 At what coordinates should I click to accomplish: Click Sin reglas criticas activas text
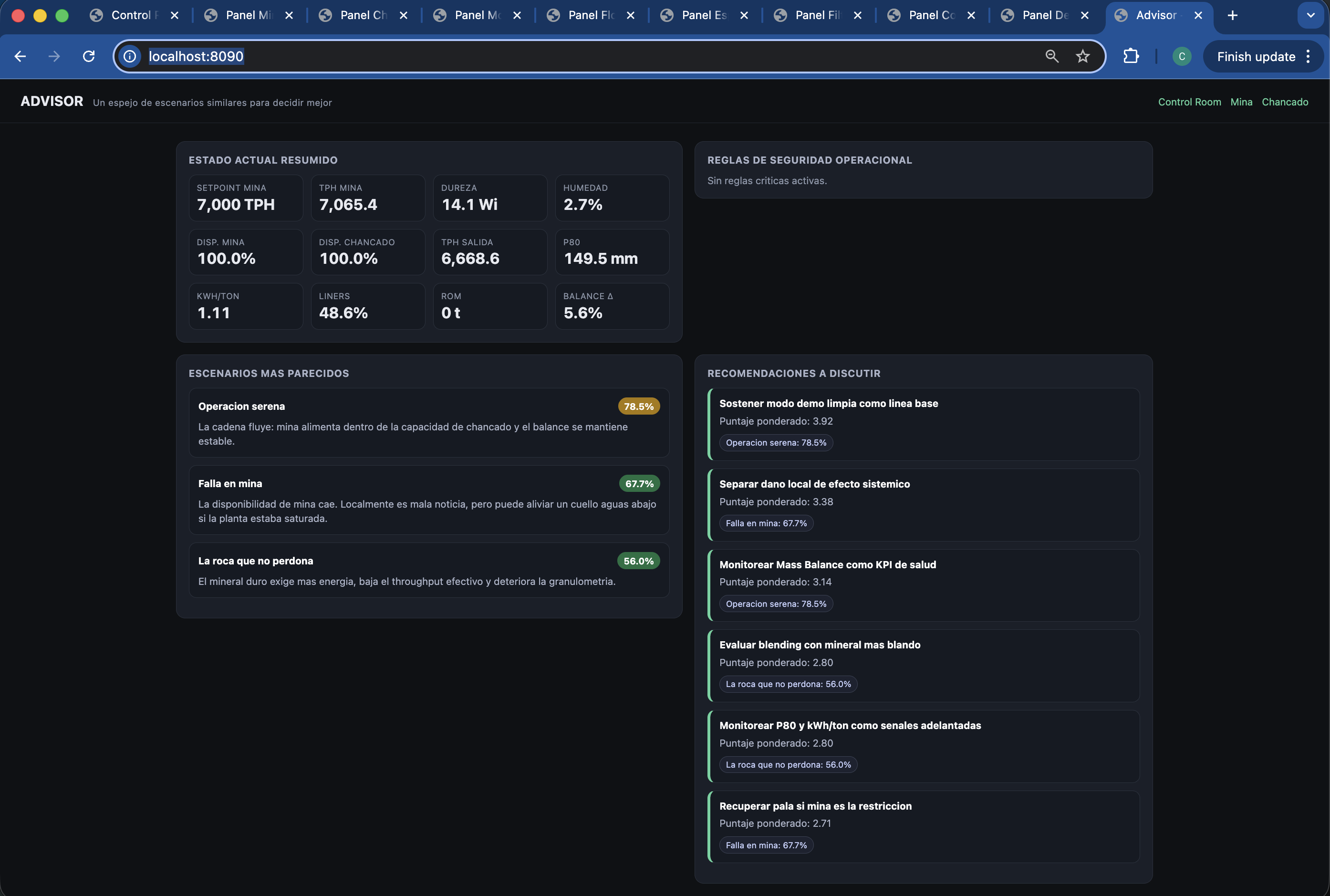click(767, 180)
